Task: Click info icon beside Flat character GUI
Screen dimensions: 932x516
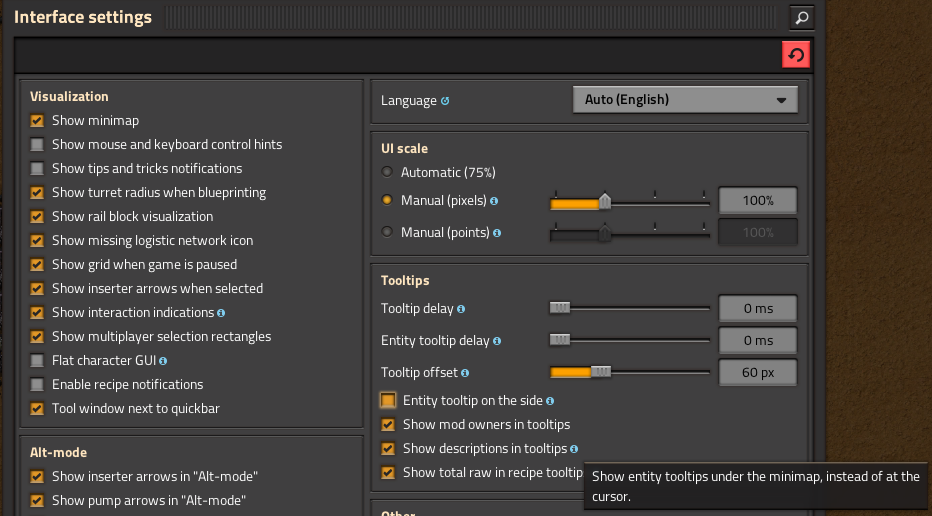Action: pos(163,361)
